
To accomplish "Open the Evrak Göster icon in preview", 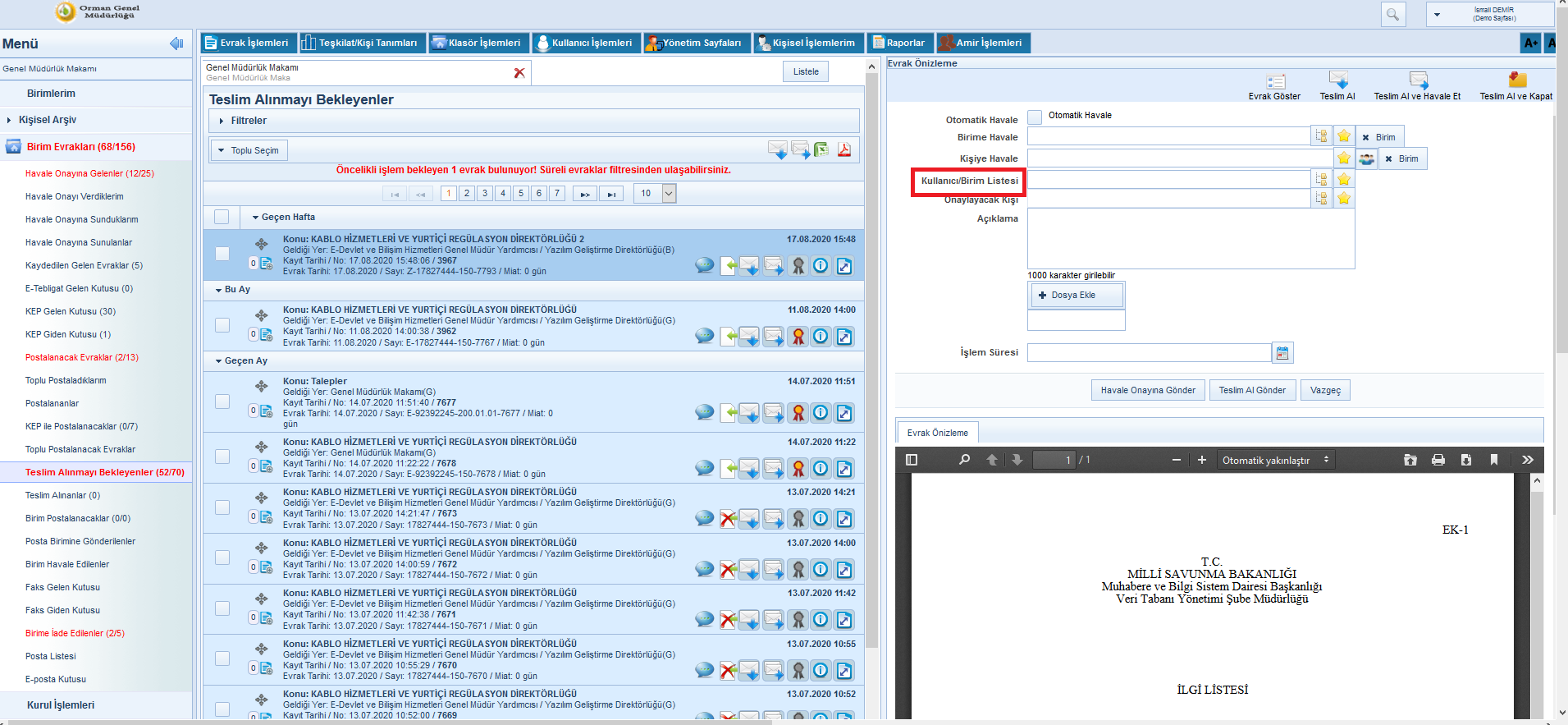I will click(1275, 81).
